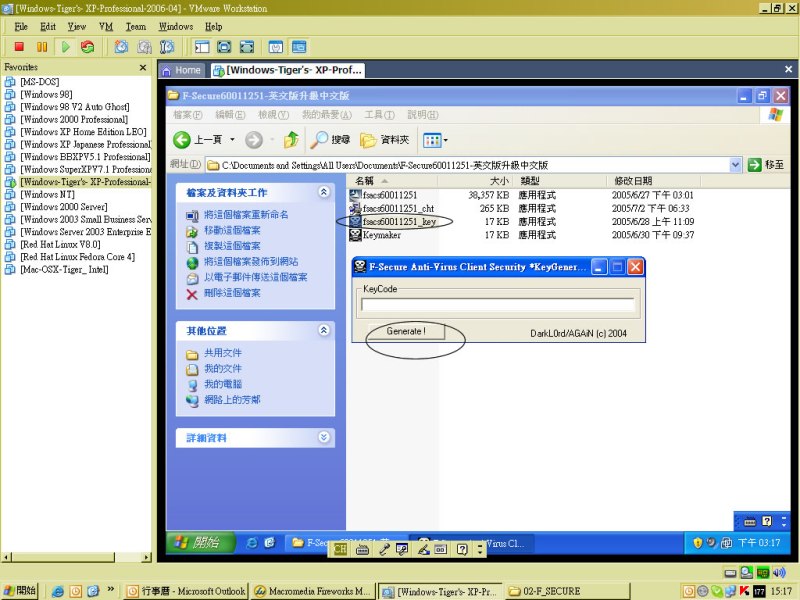
Task: Collapse the 其他位置 panel
Action: (x=323, y=330)
